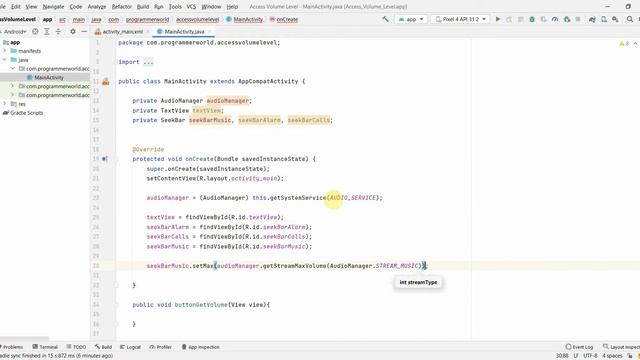Image resolution: width=640 pixels, height=360 pixels.
Task: Sync project with Gradle files icon
Action: (x=592, y=19)
